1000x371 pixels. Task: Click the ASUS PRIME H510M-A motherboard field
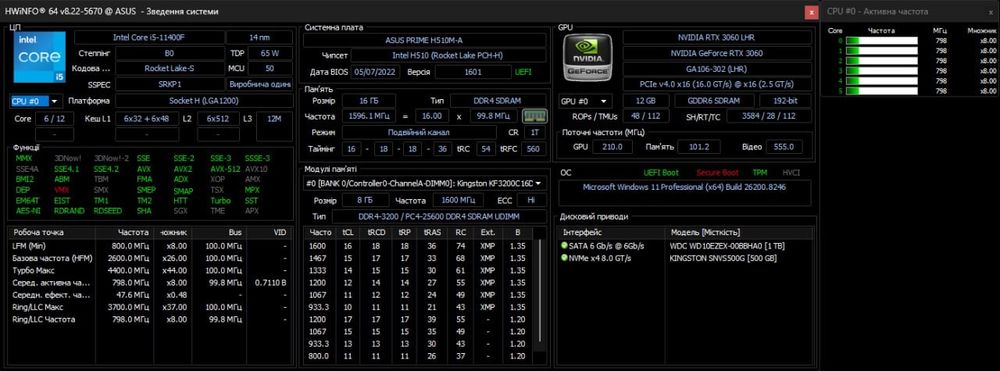pos(425,40)
